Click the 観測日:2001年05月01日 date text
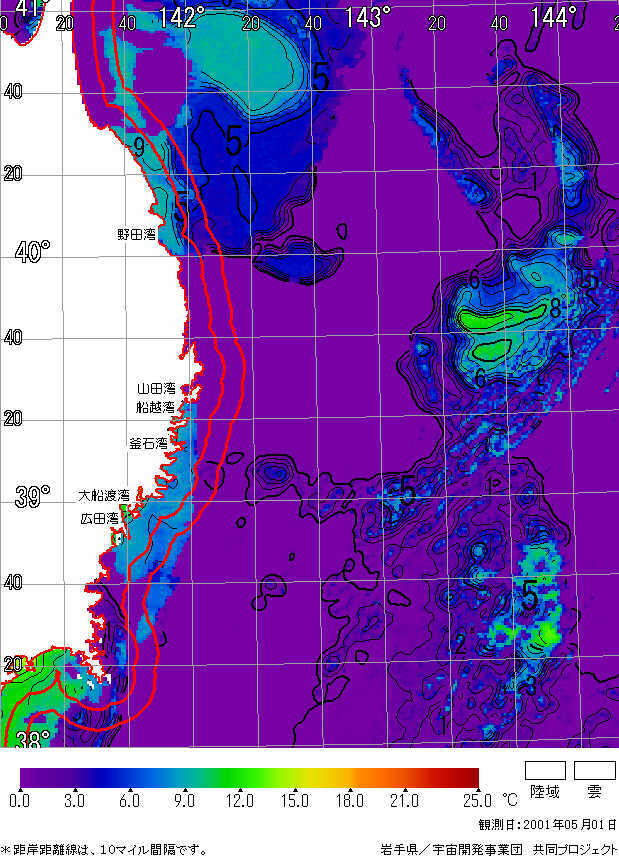The width and height of the screenshot is (619, 858). point(547,825)
